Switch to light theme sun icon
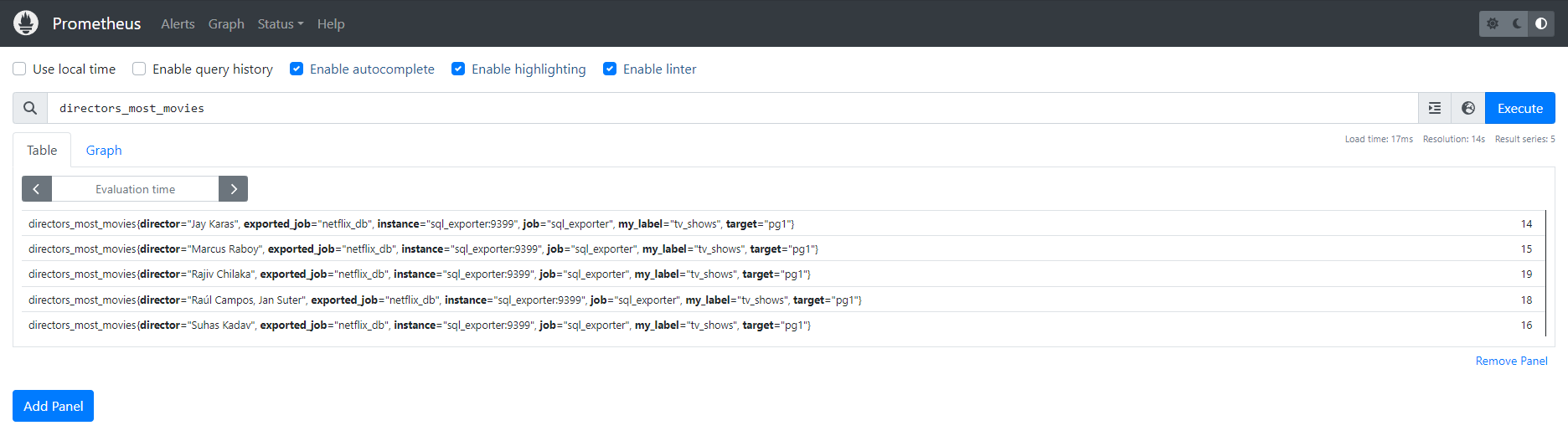 pos(1493,23)
